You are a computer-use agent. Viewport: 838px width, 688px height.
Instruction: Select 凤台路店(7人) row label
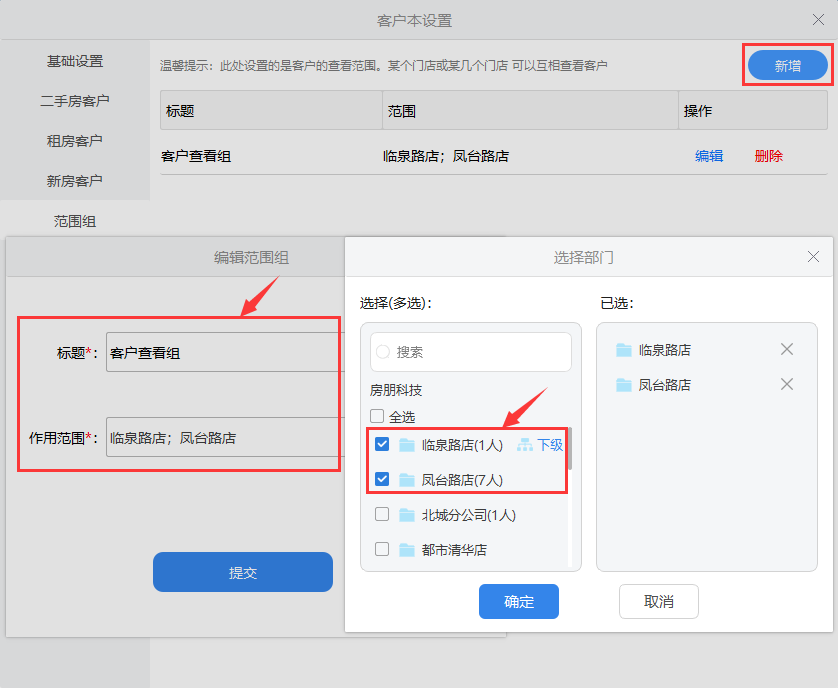point(462,480)
